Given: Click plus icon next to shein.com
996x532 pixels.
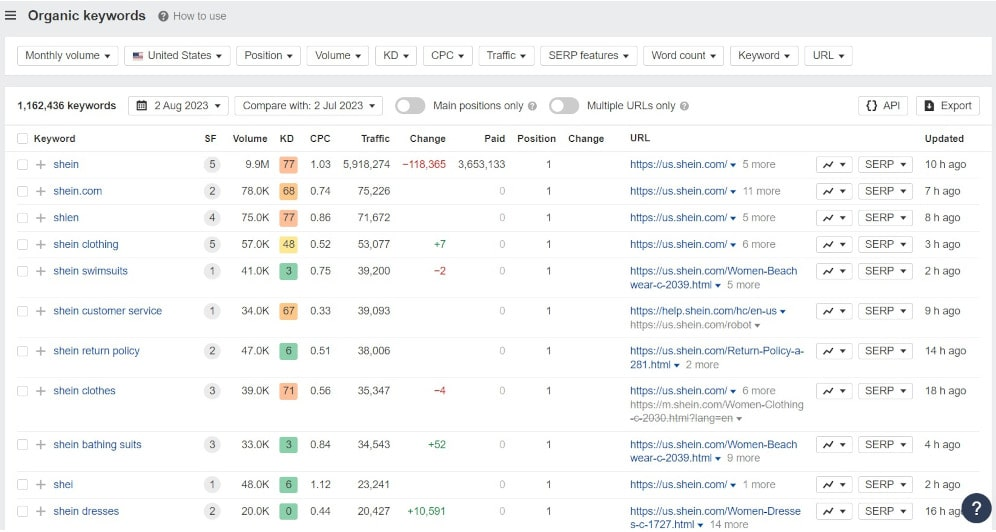Looking at the screenshot, I should tap(41, 191).
